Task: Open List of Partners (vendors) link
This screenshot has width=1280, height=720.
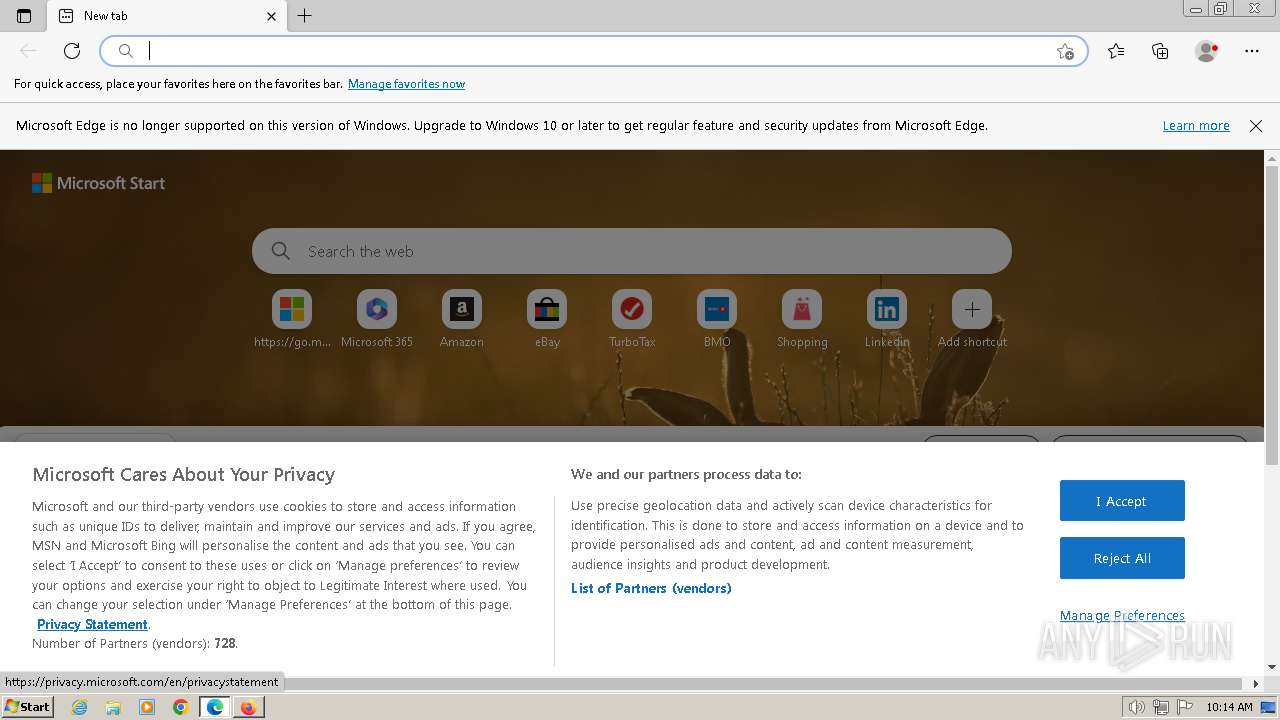Action: point(651,588)
